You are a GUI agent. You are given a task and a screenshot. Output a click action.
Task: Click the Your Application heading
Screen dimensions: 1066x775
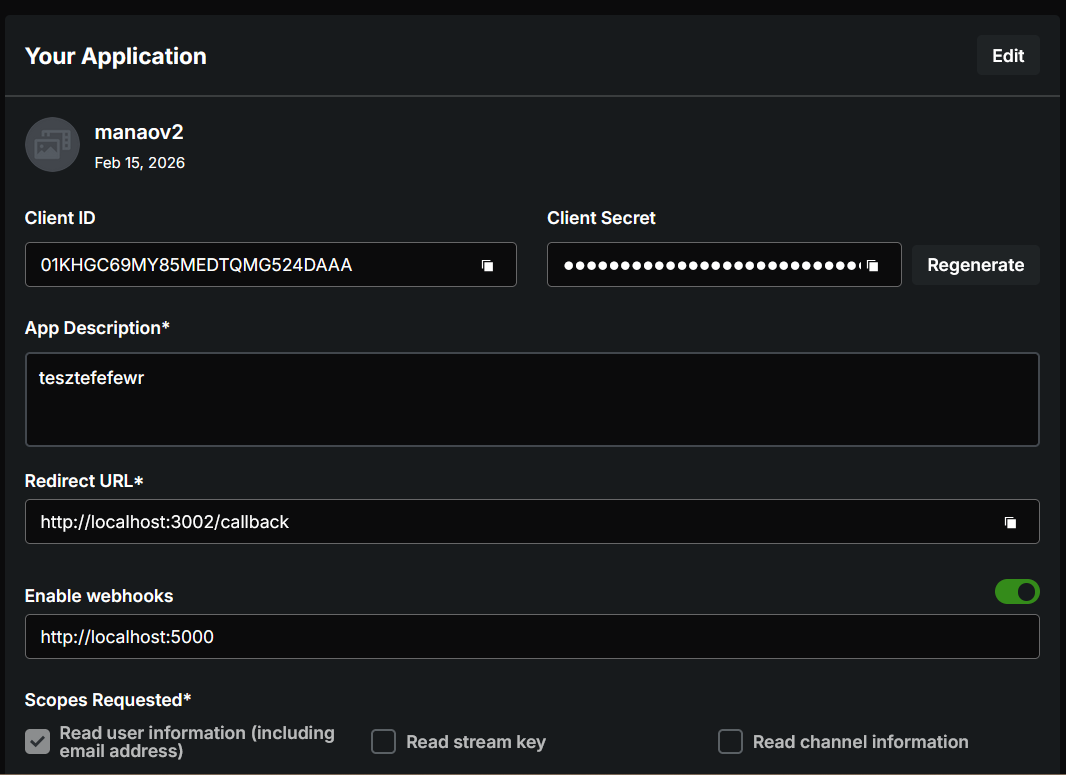coord(116,56)
